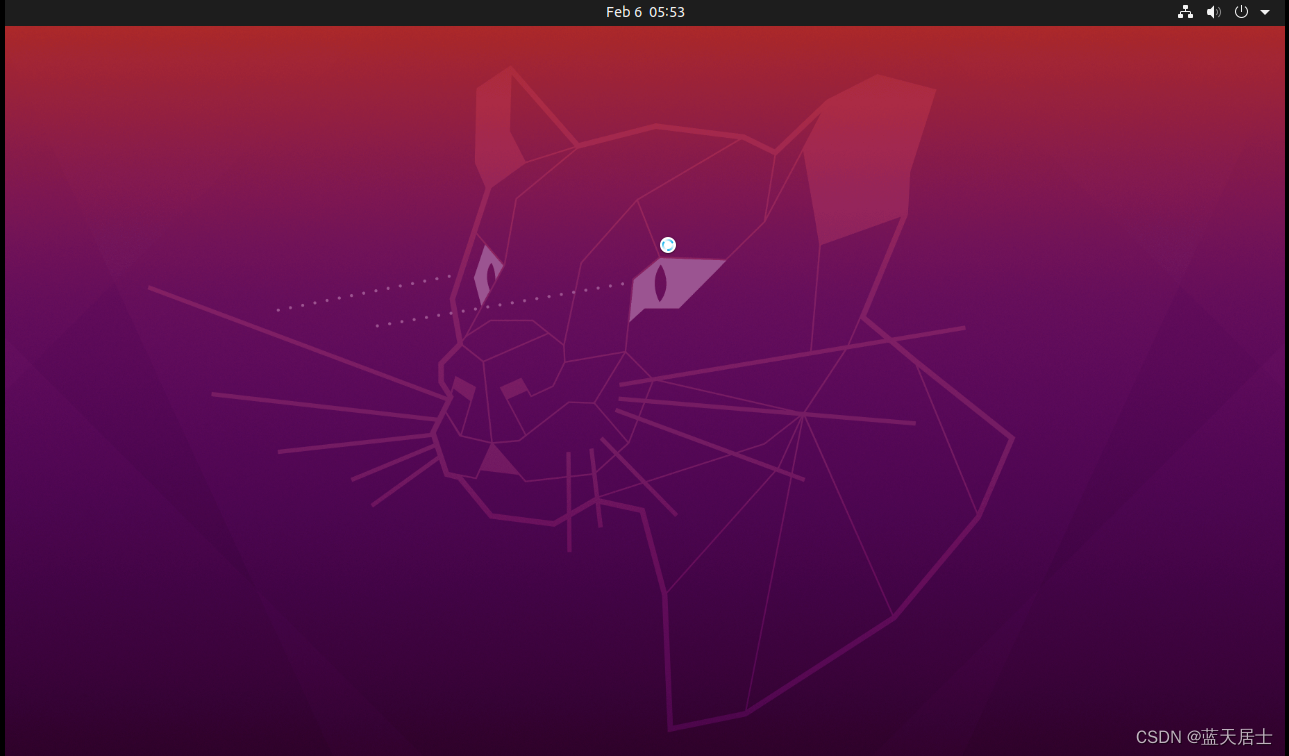This screenshot has height=756, width=1289.
Task: Click the wired network status icon
Action: click(x=1185, y=12)
